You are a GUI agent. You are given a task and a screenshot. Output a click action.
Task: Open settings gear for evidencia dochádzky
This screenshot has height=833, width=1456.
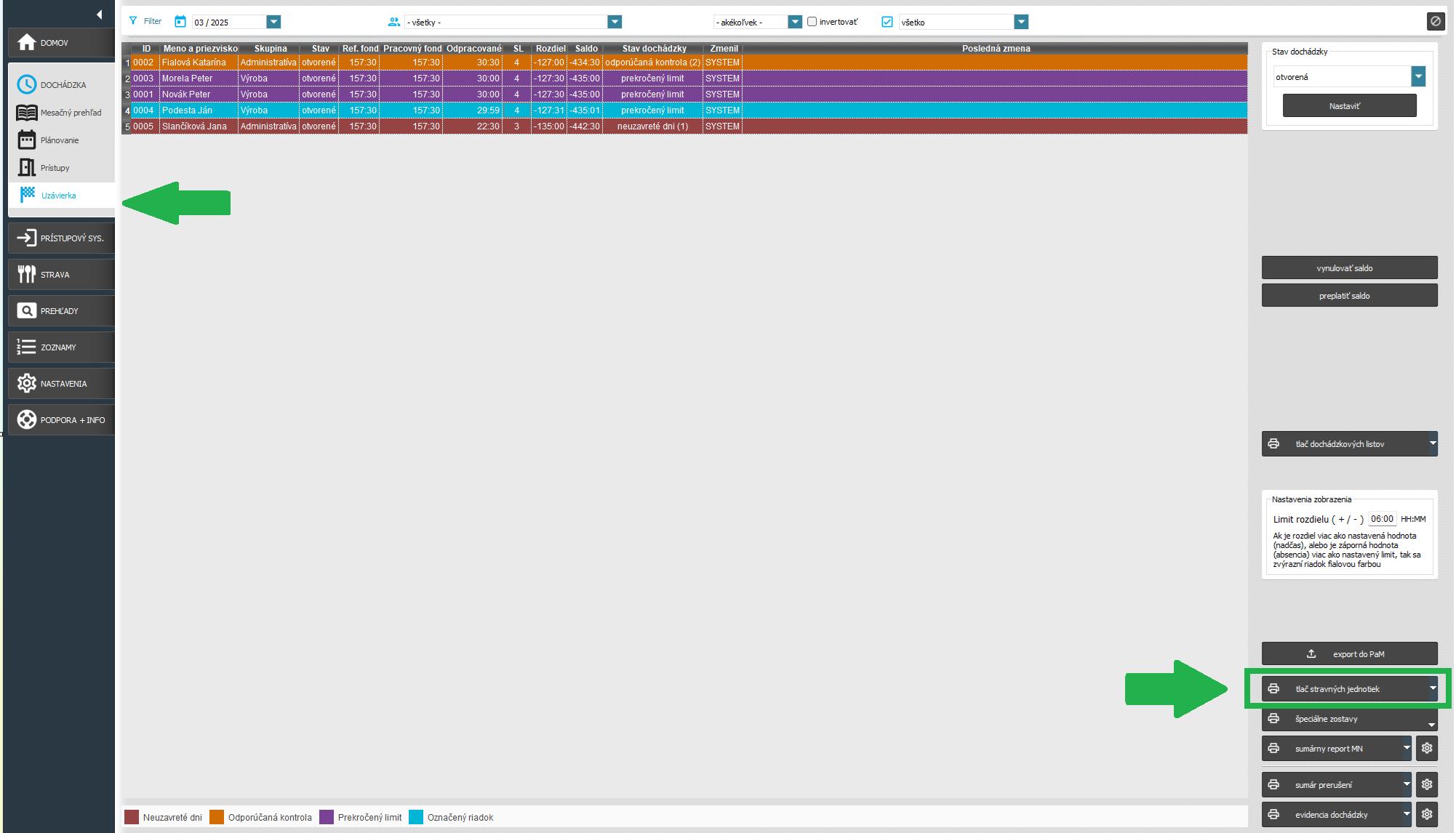tap(1426, 814)
